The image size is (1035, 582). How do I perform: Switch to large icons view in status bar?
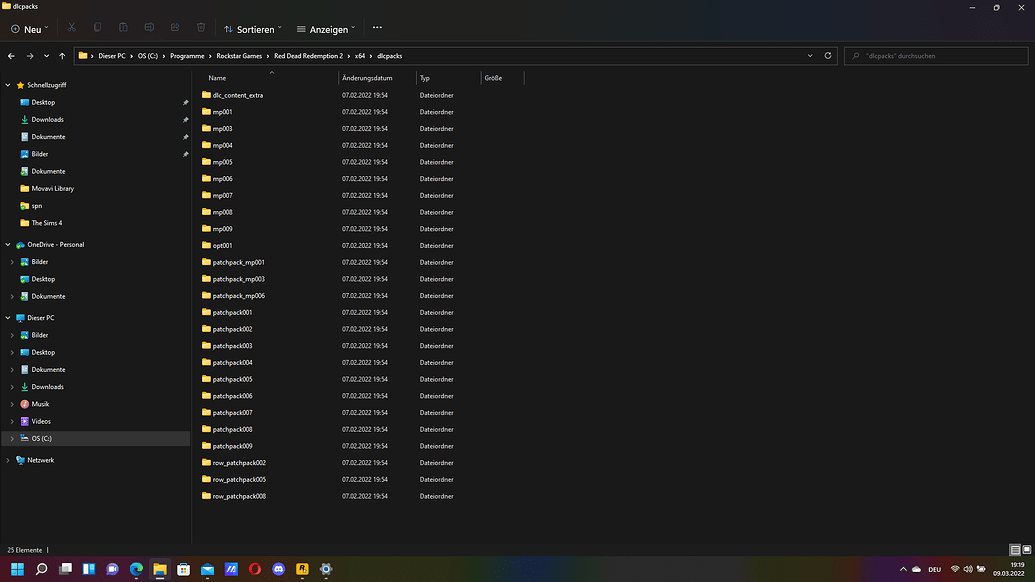1026,550
